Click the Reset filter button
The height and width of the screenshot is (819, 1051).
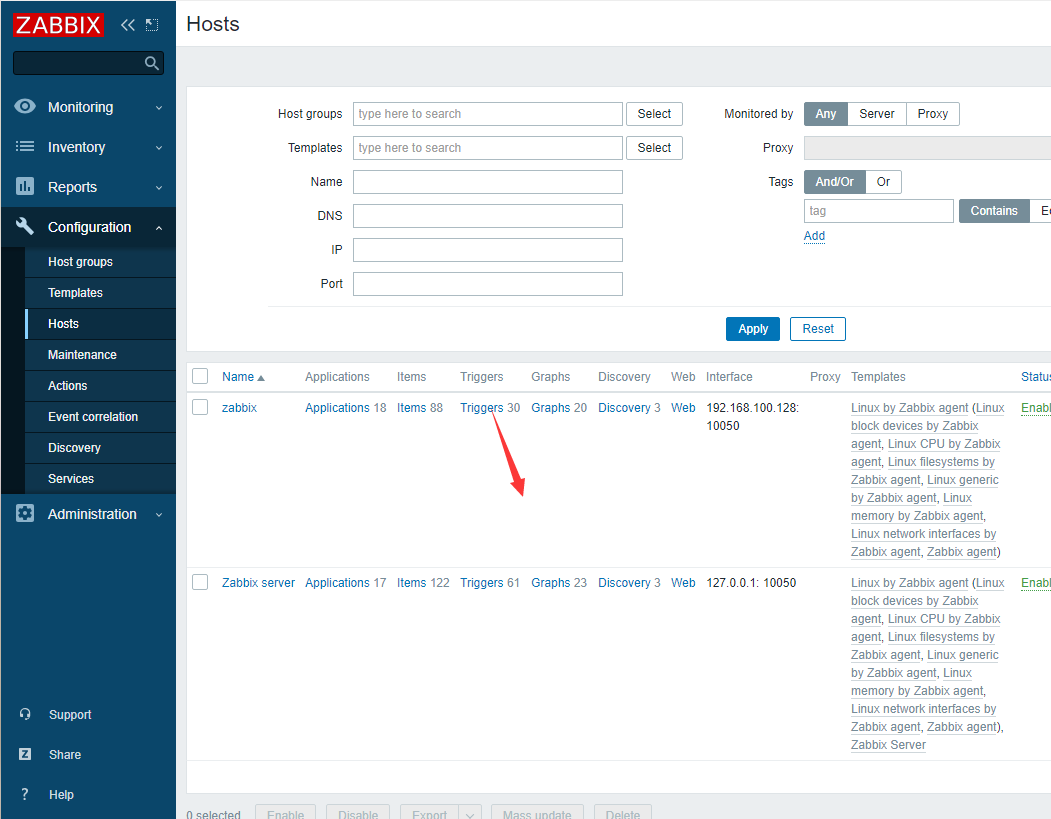(x=818, y=329)
